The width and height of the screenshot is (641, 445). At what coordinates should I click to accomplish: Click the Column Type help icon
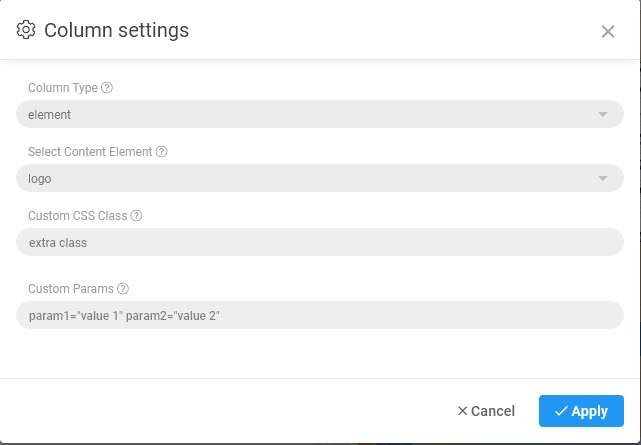click(107, 88)
